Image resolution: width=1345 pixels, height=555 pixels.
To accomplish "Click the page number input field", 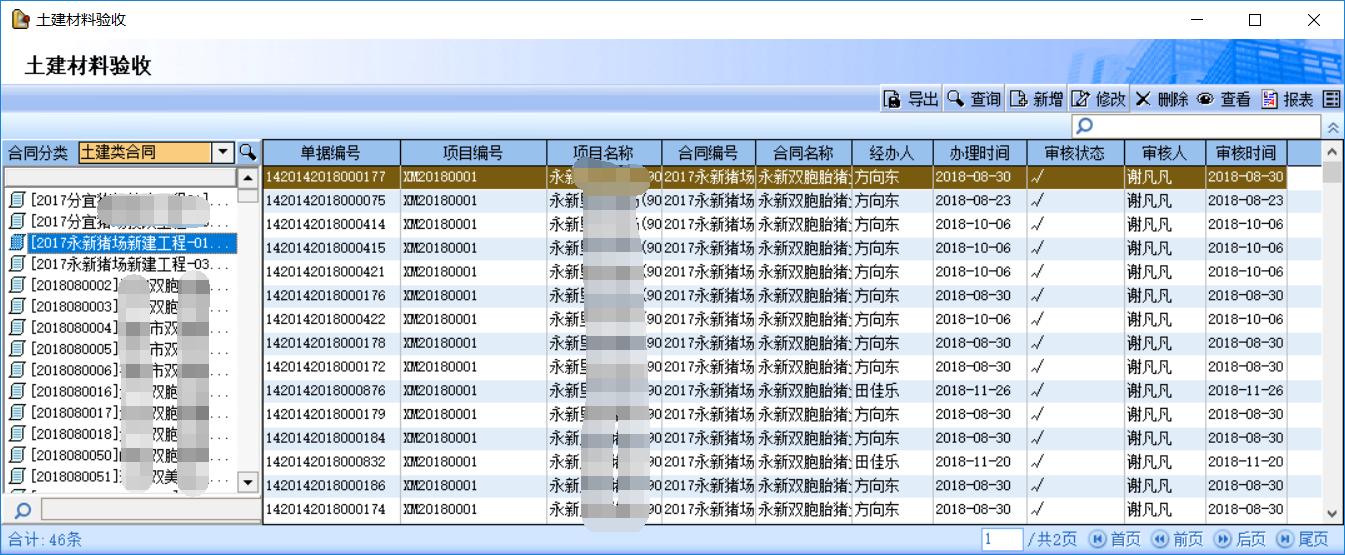I will coord(1001,540).
